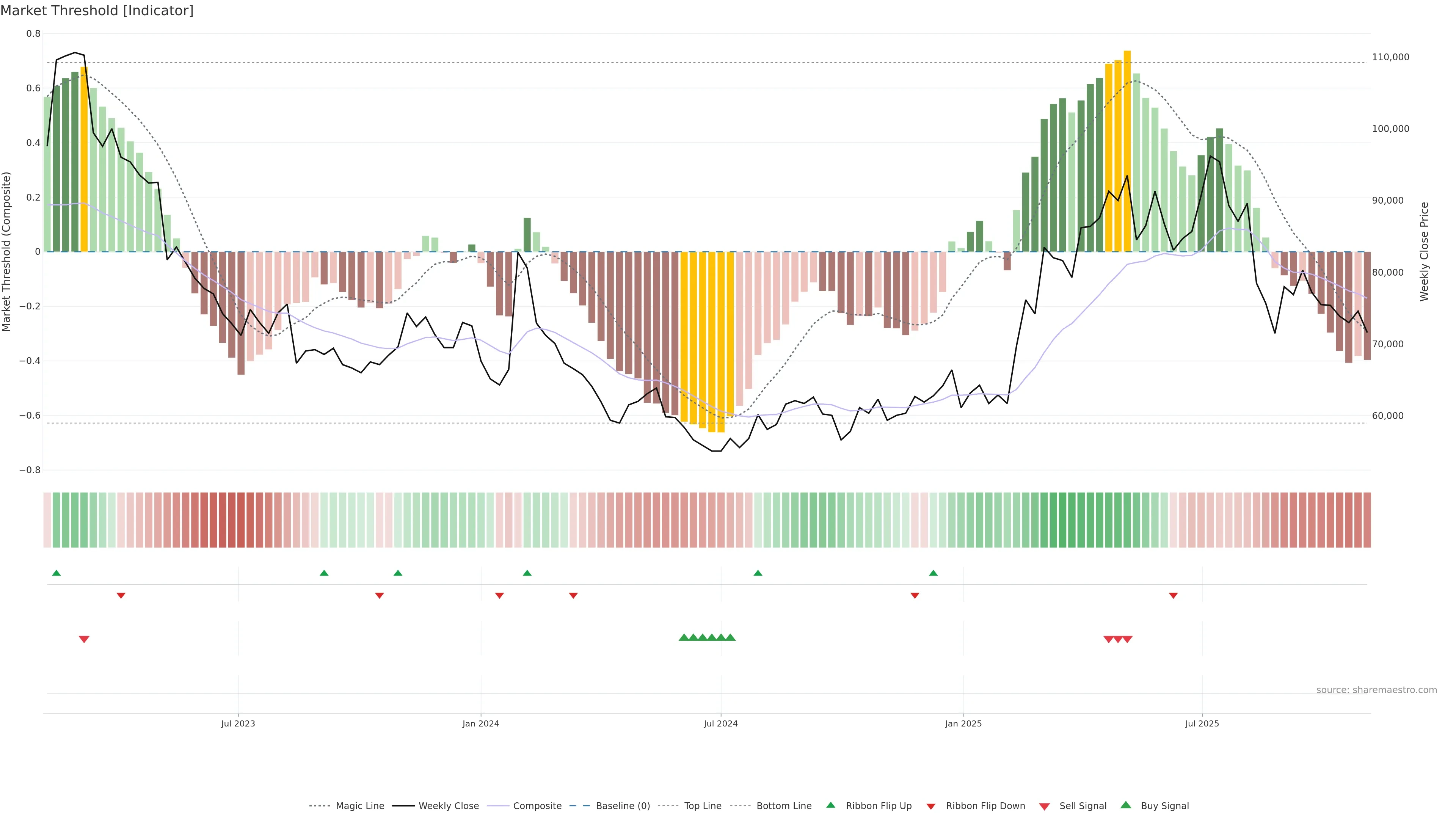
Task: Click the Jul 2023 x-axis label
Action: (x=238, y=723)
